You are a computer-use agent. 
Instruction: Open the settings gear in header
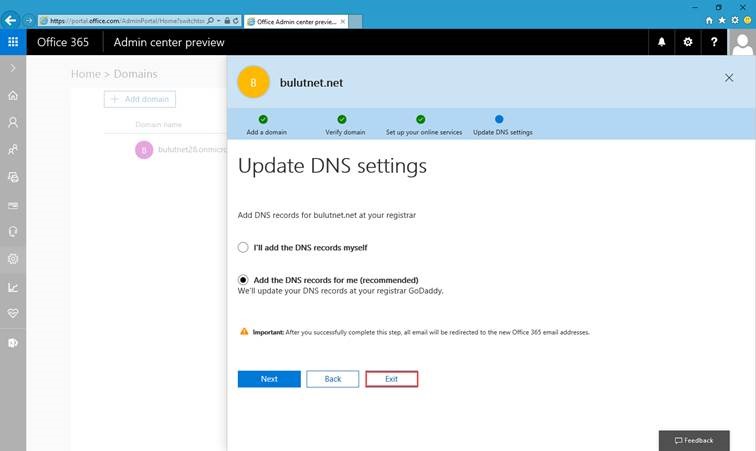click(x=688, y=42)
